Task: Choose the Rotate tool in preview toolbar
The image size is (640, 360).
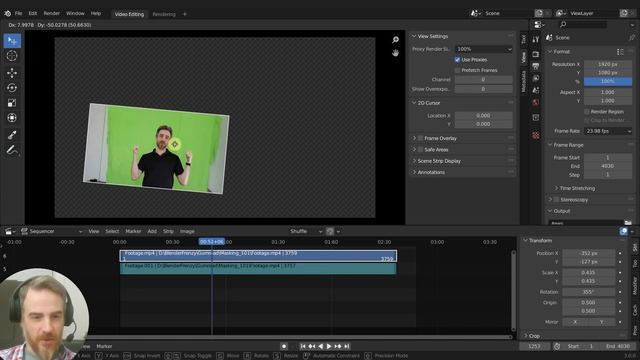Action: [12, 88]
